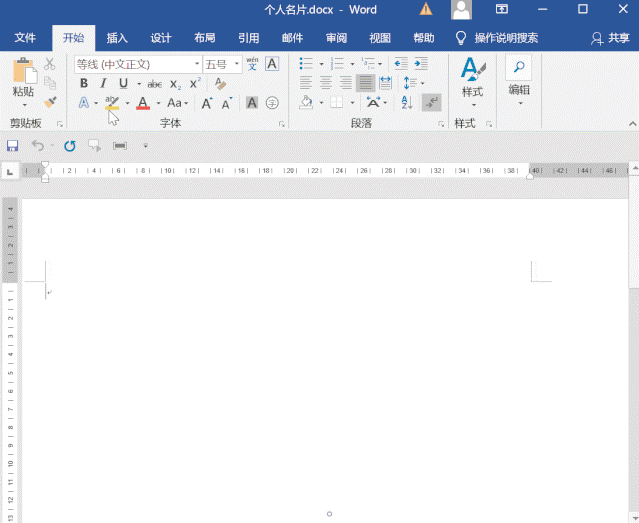Clear all formatting with eraser icon
639x523 pixels.
[x=220, y=84]
